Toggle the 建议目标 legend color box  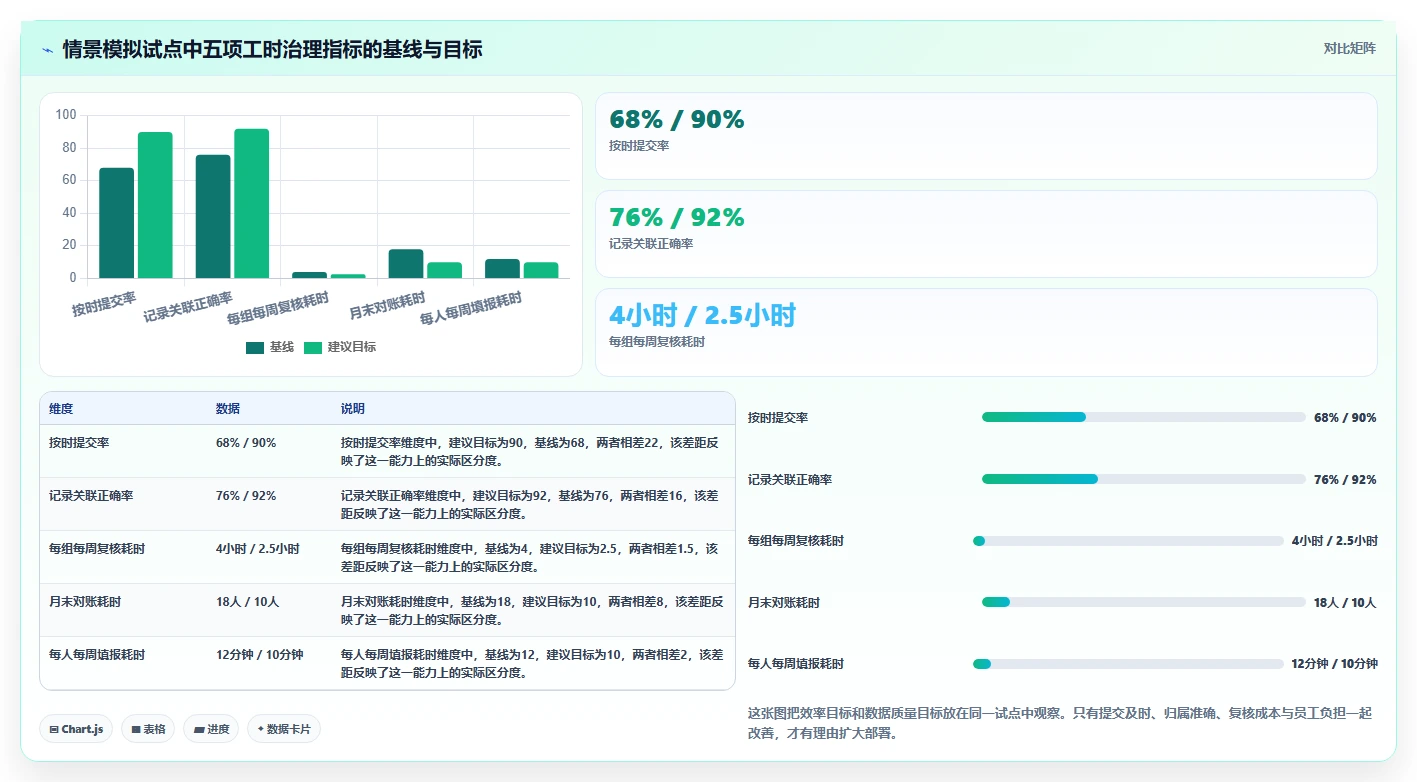click(313, 347)
